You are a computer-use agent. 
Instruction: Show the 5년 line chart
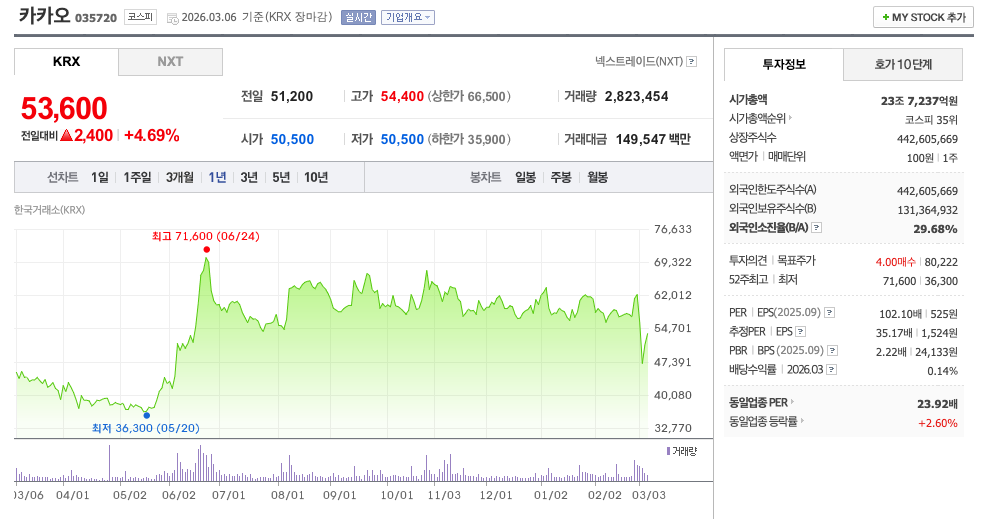[281, 177]
